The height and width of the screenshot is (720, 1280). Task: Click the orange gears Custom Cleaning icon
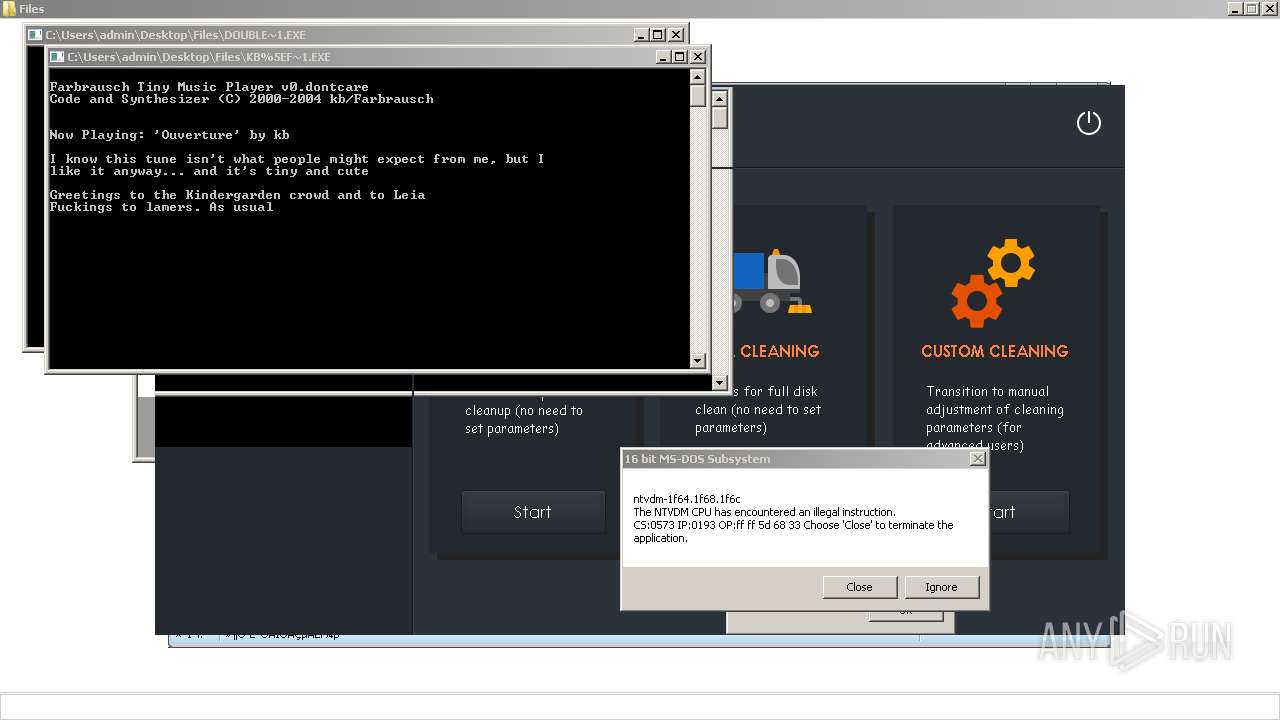point(993,283)
